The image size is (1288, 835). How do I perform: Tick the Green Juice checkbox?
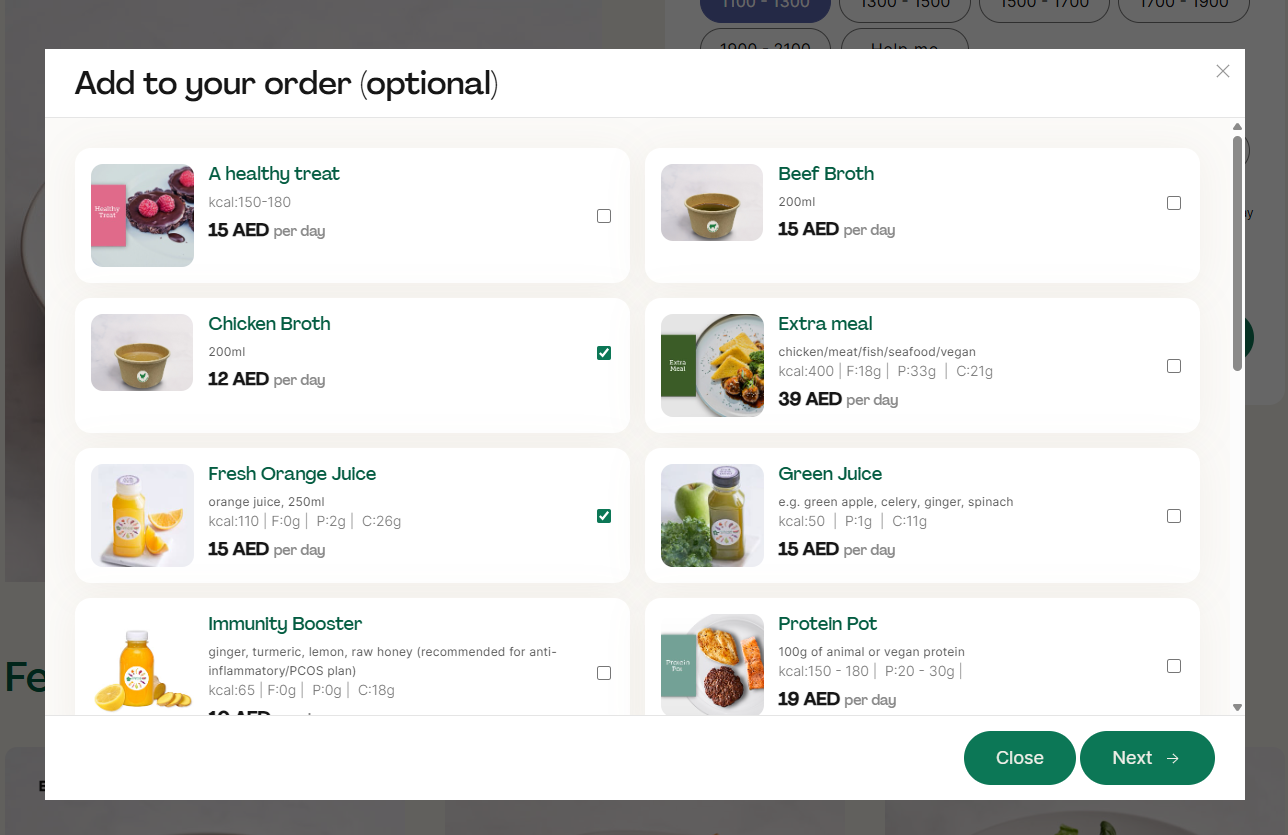[x=1174, y=516]
